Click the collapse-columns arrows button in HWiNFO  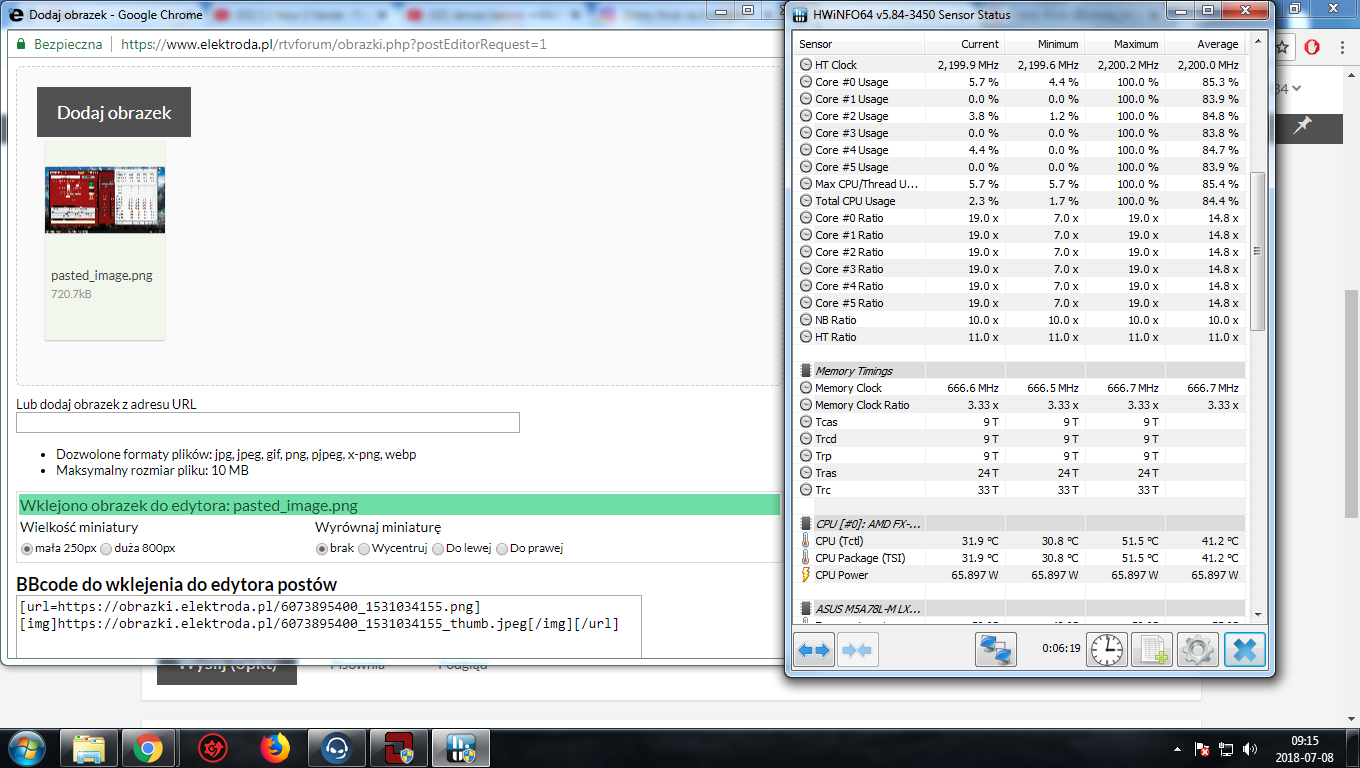(x=857, y=650)
